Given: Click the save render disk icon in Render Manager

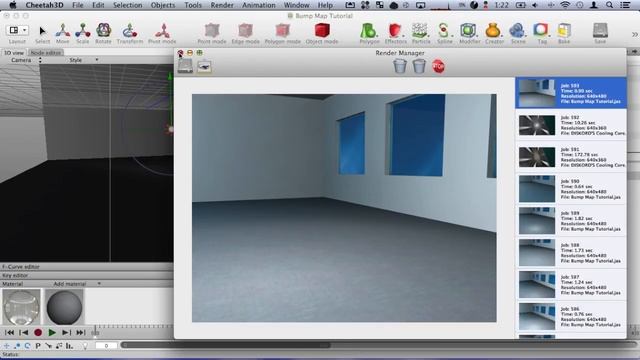Looking at the screenshot, I should point(185,66).
